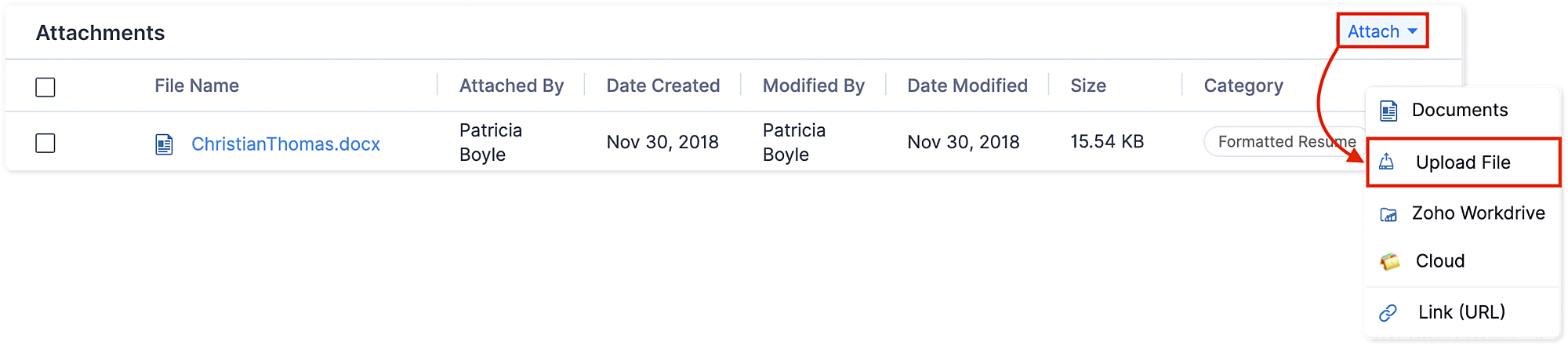Click the Documents icon in the menu

coord(1388,111)
